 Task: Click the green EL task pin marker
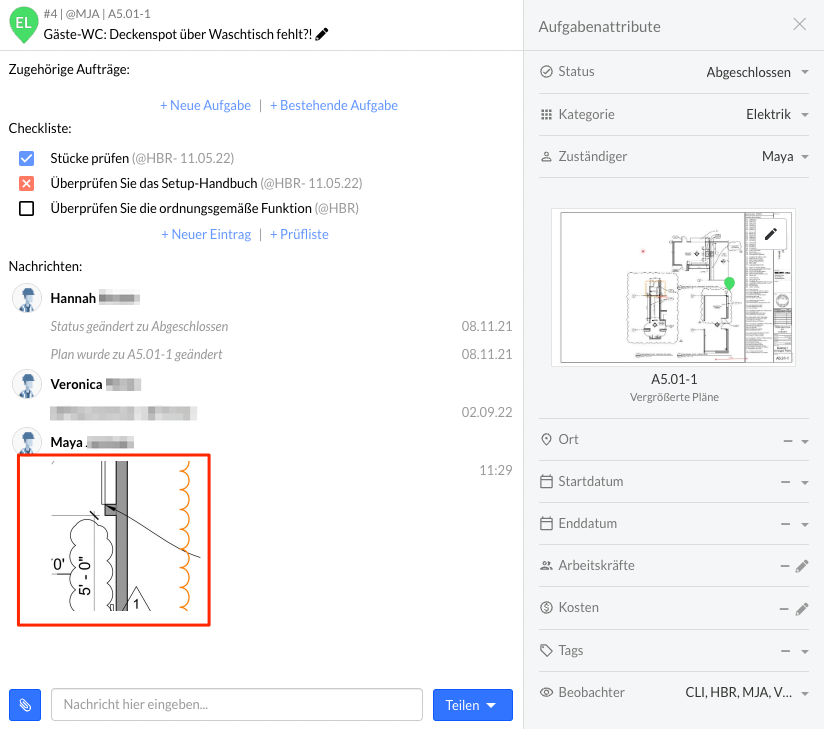(23, 24)
